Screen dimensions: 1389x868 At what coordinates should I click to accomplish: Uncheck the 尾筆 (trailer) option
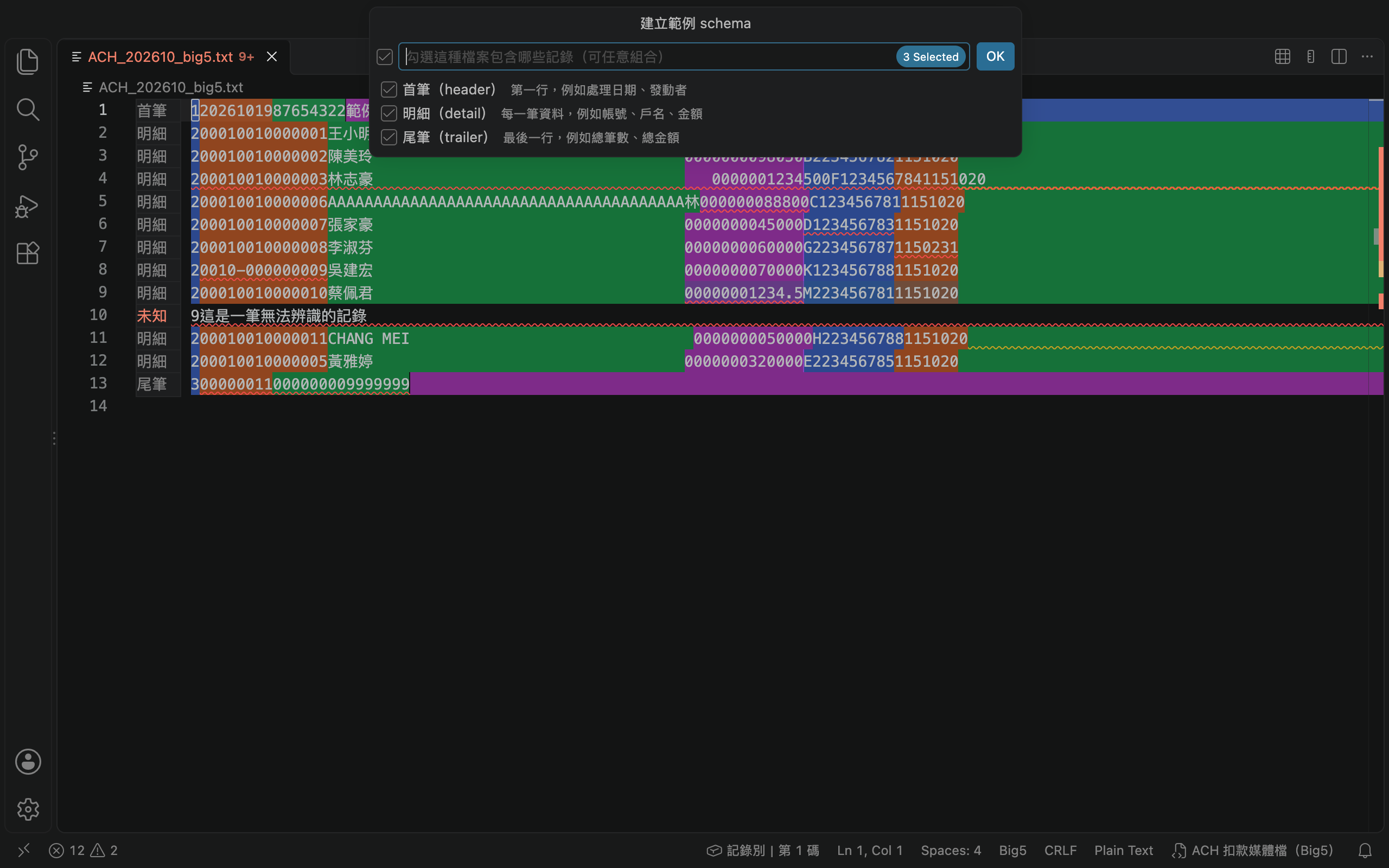pos(388,137)
